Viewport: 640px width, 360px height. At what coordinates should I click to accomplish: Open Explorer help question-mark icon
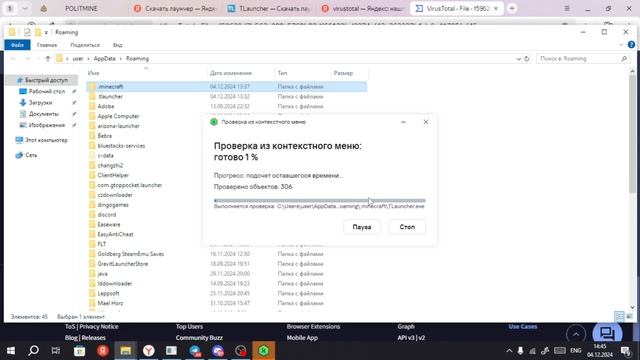tap(631, 45)
